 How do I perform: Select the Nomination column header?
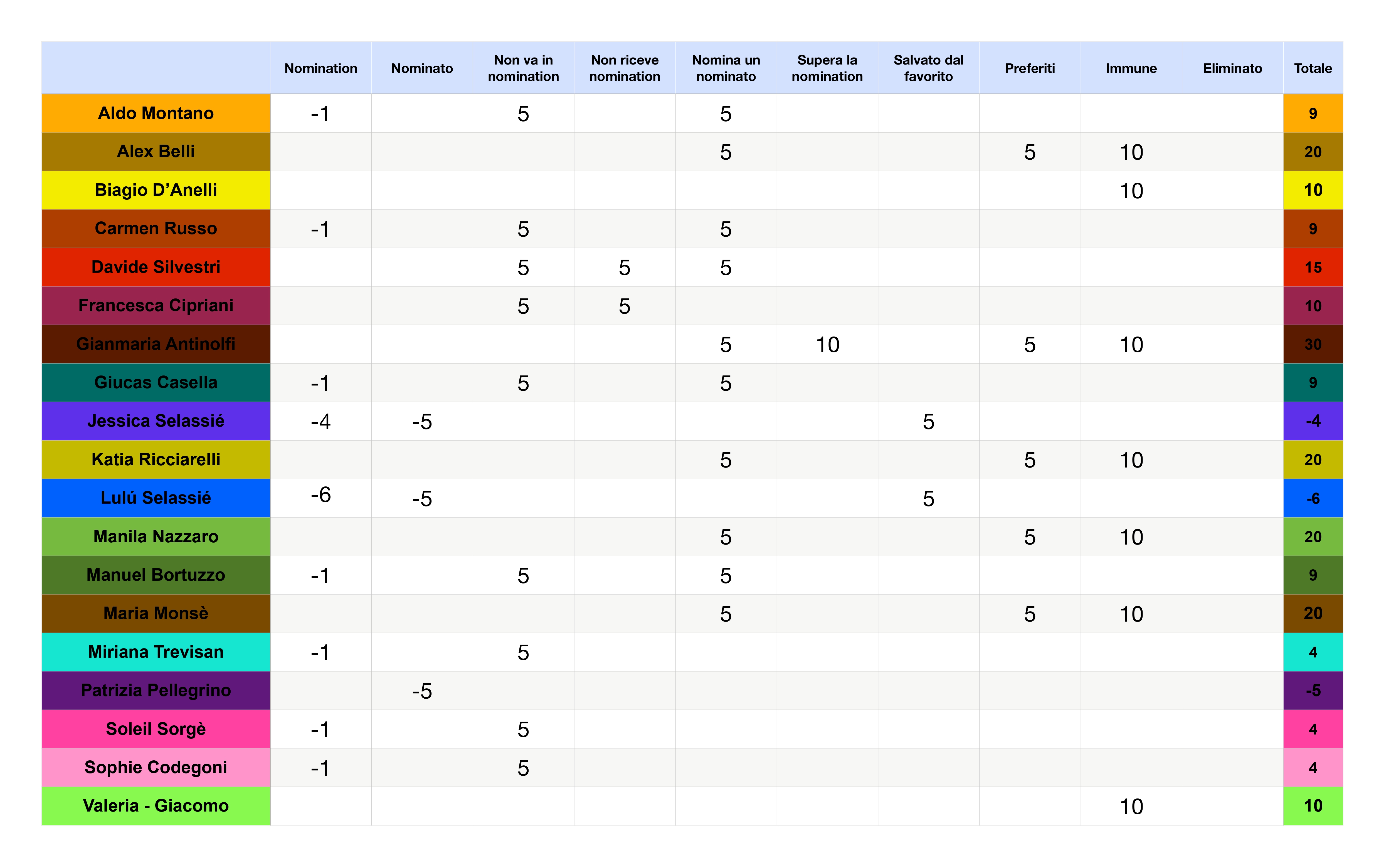[320, 68]
